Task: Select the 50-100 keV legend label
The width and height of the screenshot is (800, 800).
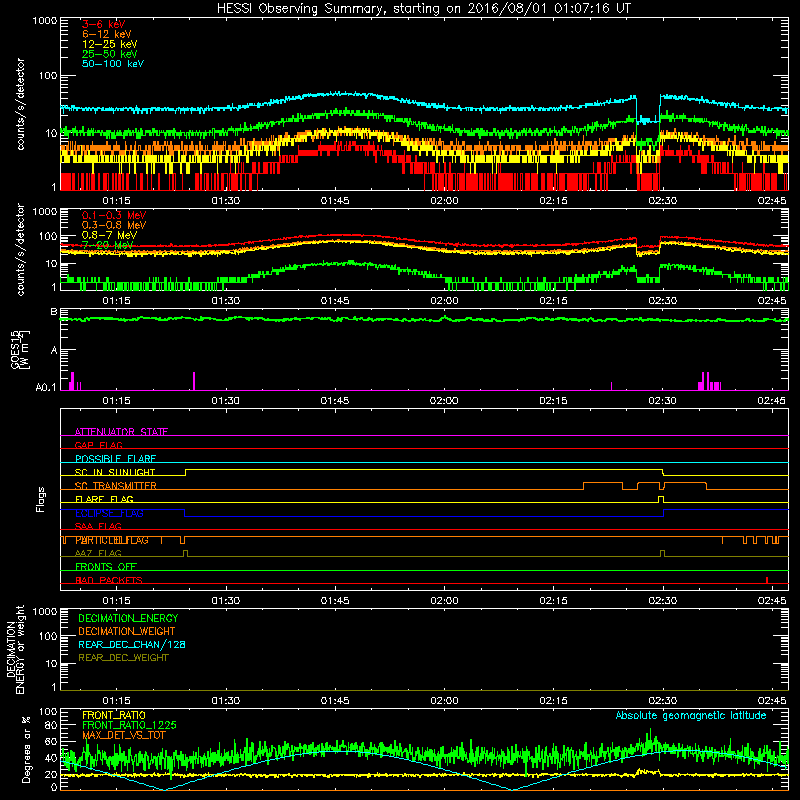Action: 113,64
